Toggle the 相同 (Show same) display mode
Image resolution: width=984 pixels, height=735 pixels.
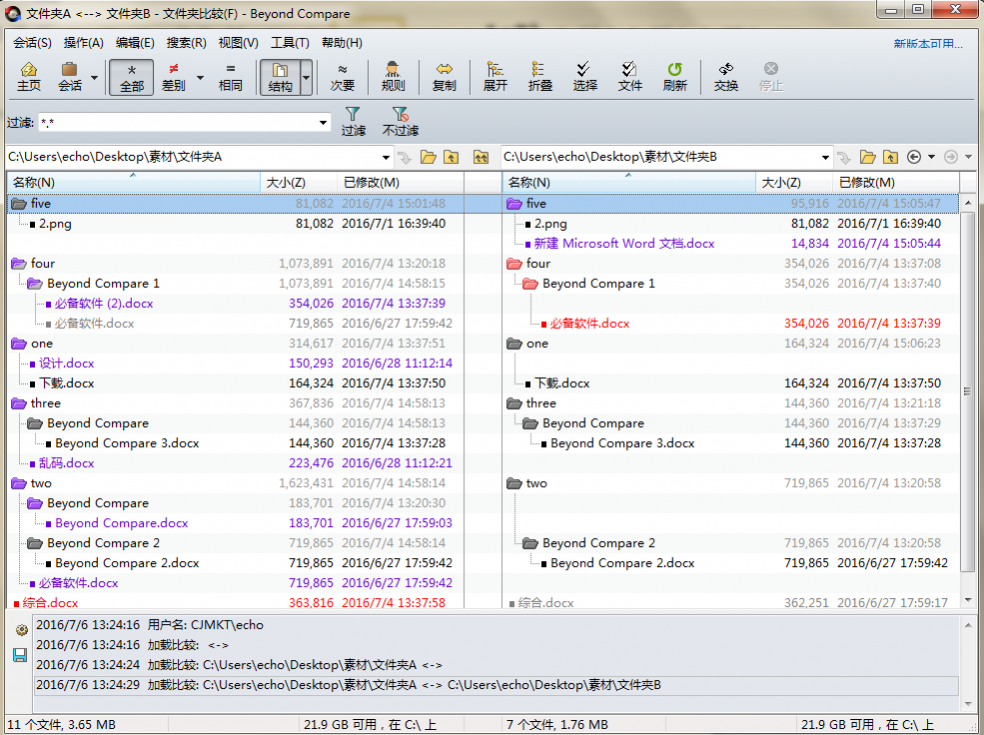(x=231, y=77)
